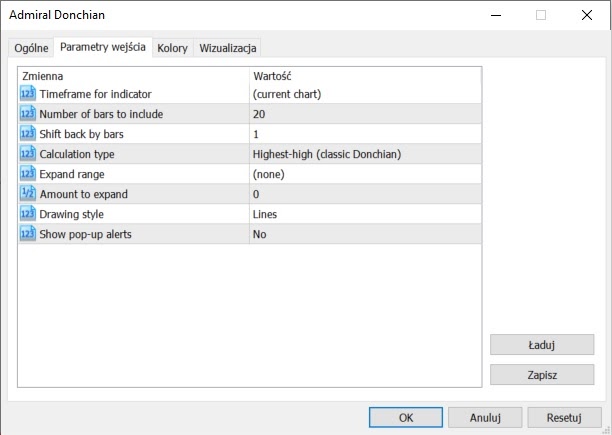Image resolution: width=612 pixels, height=435 pixels.
Task: Select the Parametry wejścia tab
Action: pos(103,47)
